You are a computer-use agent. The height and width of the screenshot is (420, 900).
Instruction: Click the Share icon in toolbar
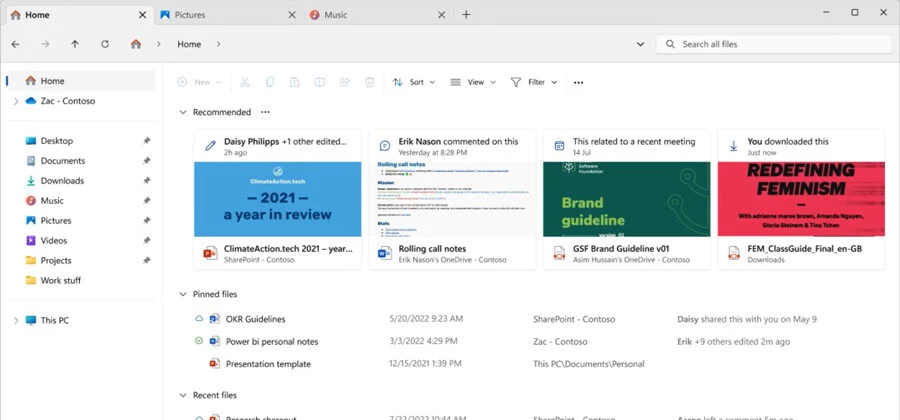point(345,82)
